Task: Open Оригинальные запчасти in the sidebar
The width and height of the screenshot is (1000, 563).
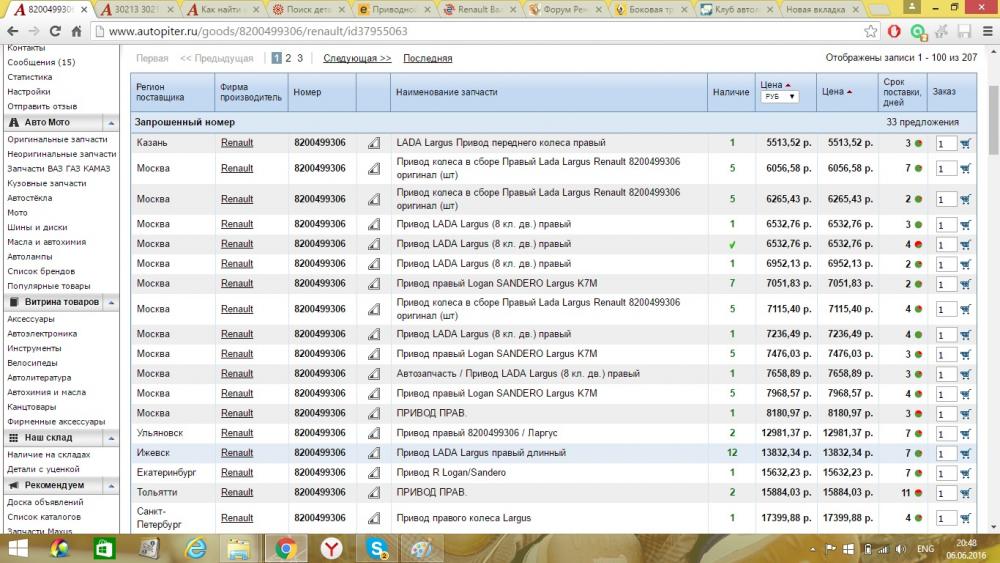Action: click(57, 139)
